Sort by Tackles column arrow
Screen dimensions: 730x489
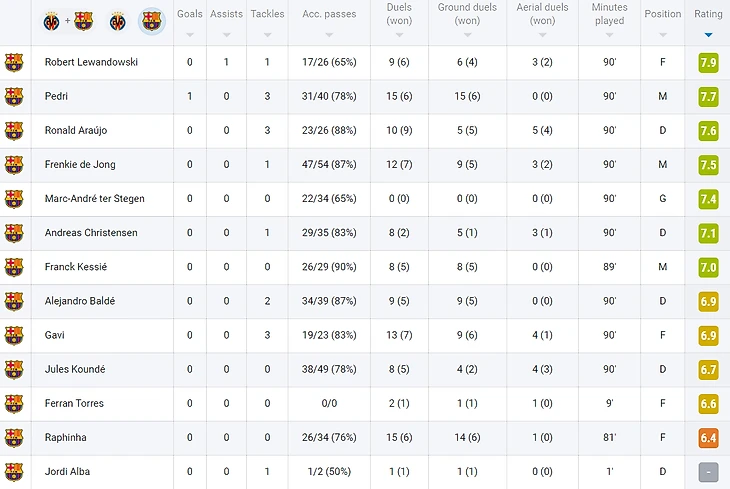[x=267, y=35]
